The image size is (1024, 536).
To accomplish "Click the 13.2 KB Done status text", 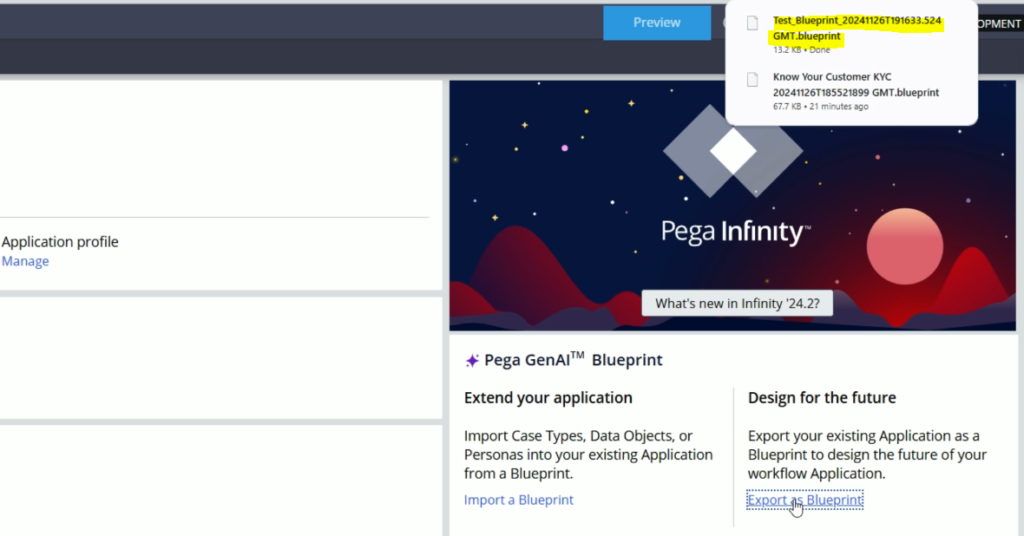I will coord(801,50).
